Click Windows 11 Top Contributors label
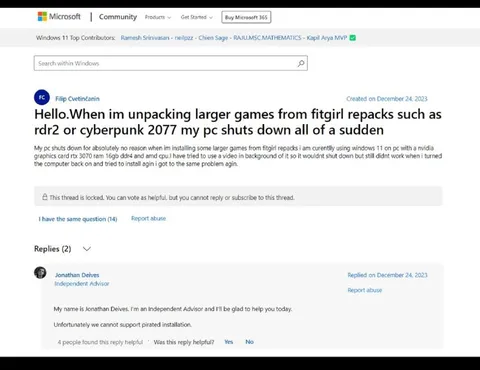The image size is (480, 370). [76, 38]
